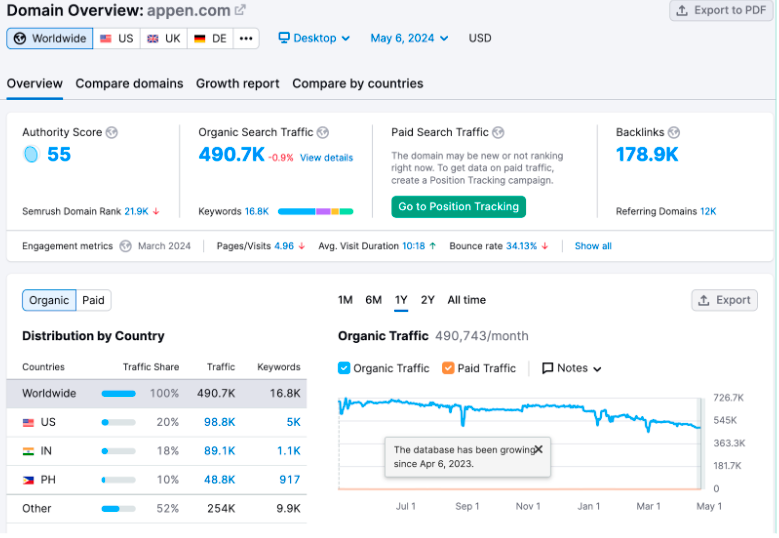
Task: Select 1M time range
Action: tap(345, 300)
